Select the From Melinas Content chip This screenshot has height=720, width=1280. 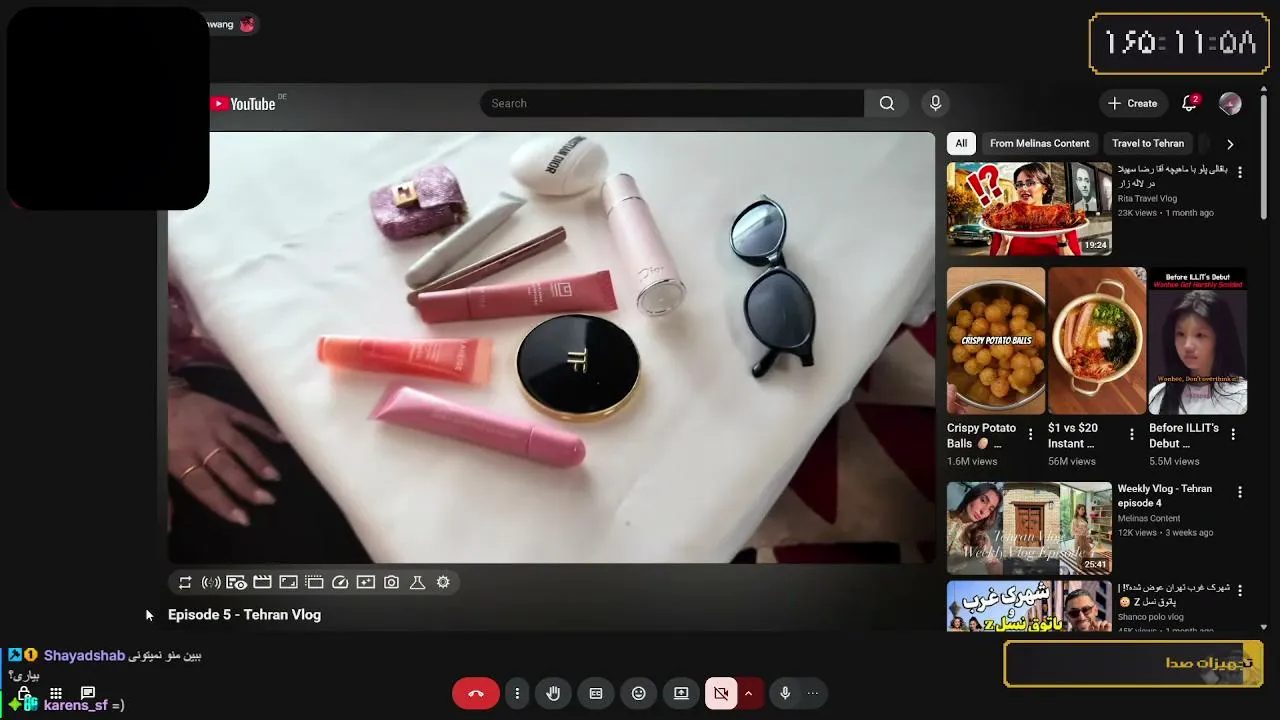(1040, 143)
